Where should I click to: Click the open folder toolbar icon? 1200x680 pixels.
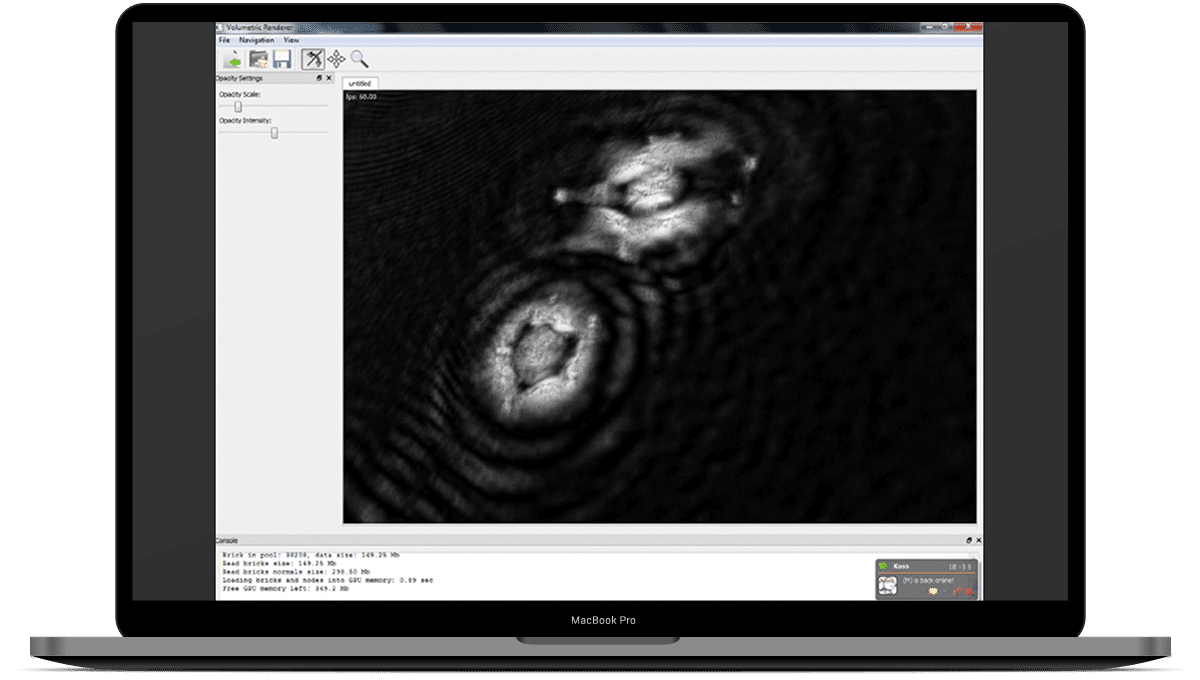point(258,59)
